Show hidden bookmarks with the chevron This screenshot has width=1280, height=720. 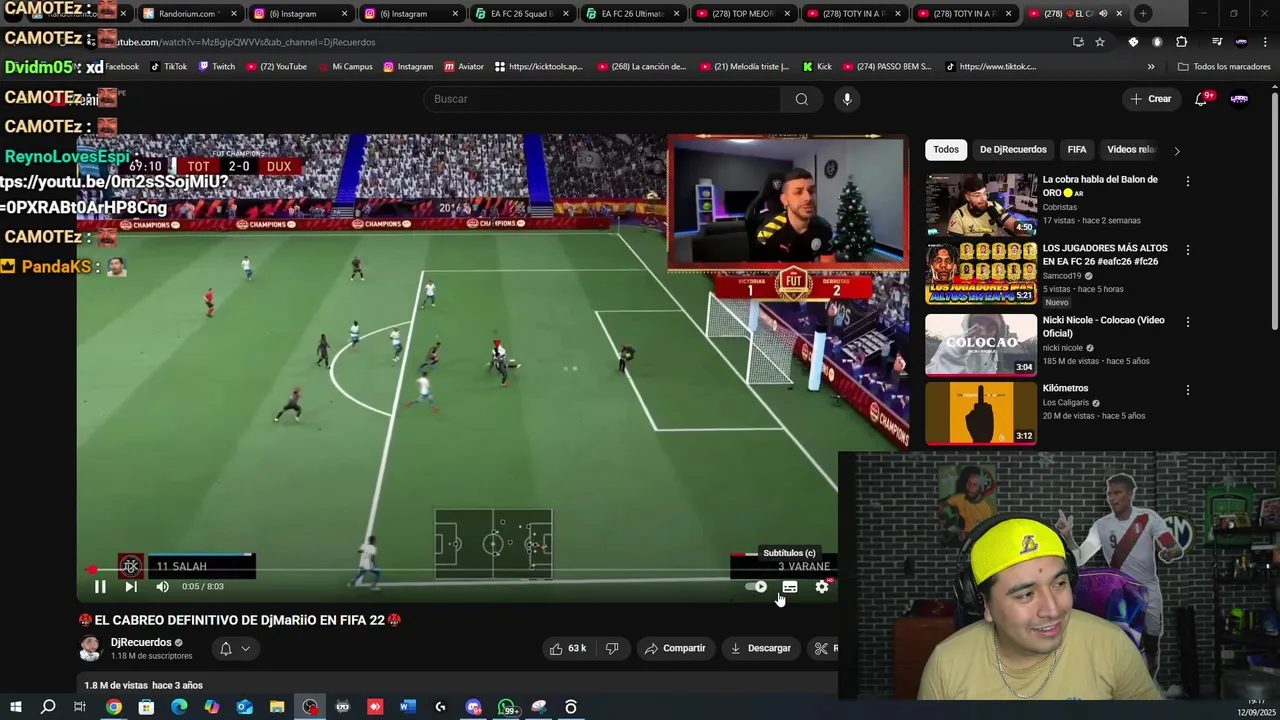coord(1151,67)
